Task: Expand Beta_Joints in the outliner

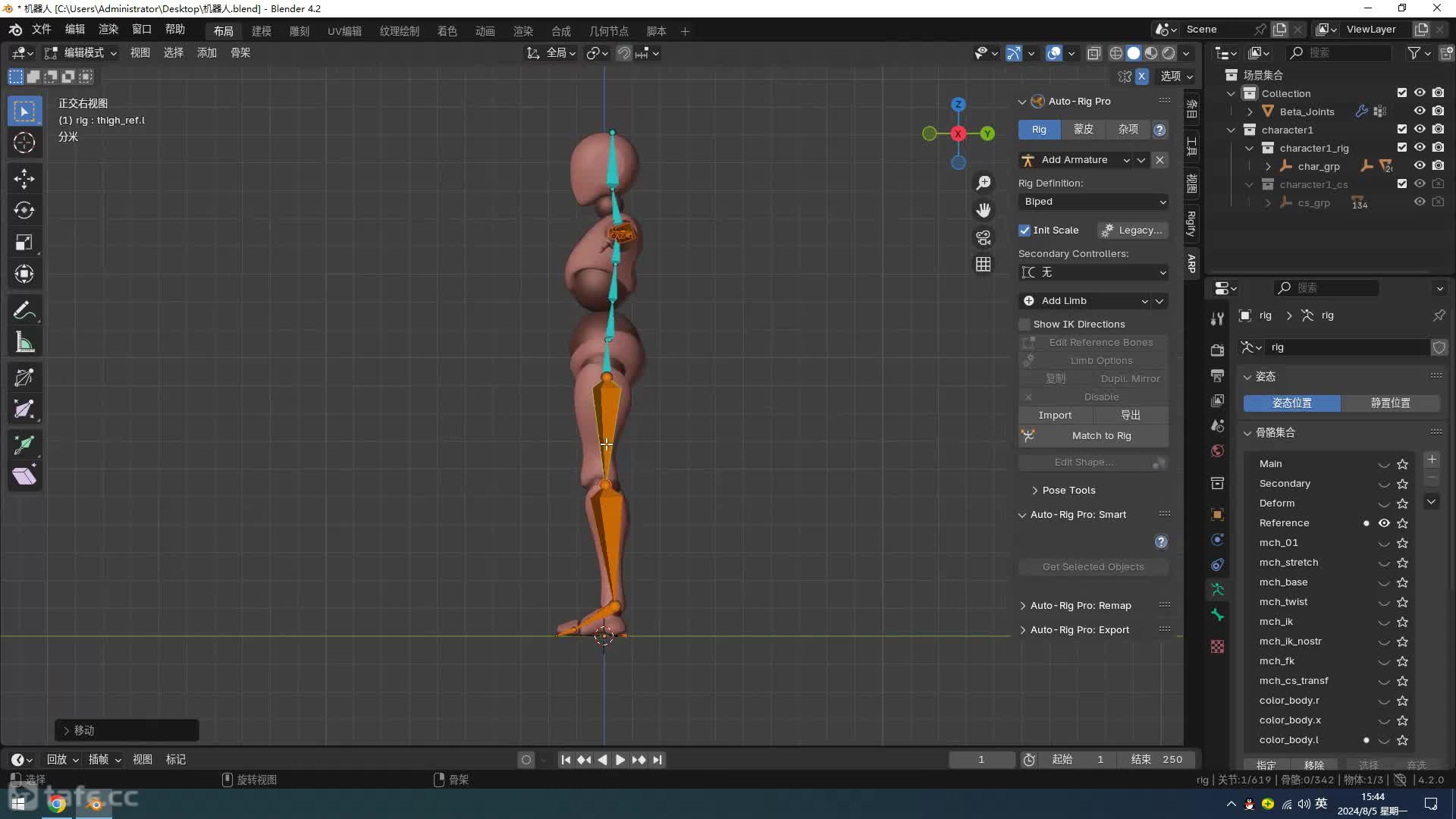Action: click(1250, 111)
